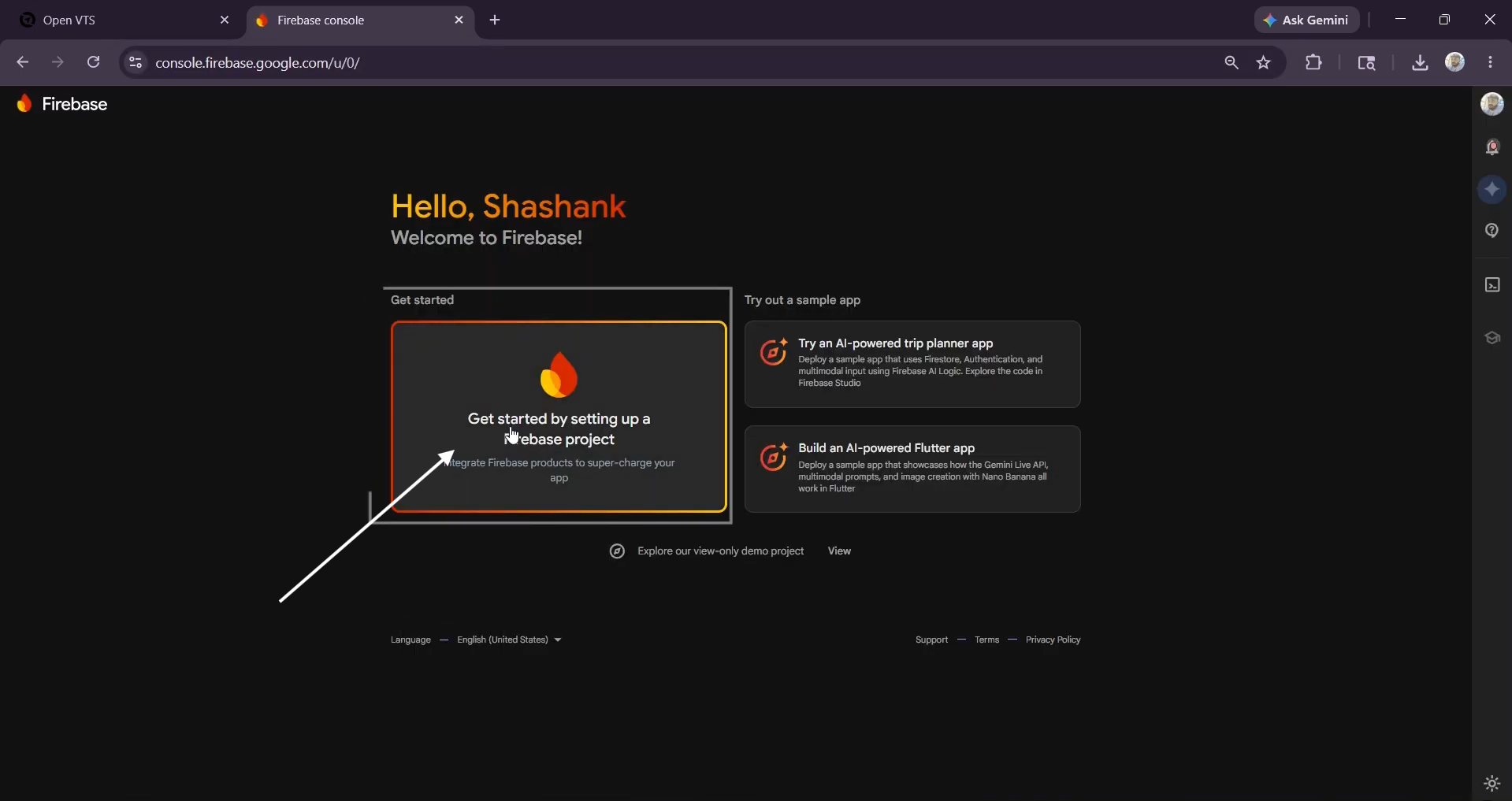
Task: Open the browser downloads icon
Action: tap(1420, 62)
